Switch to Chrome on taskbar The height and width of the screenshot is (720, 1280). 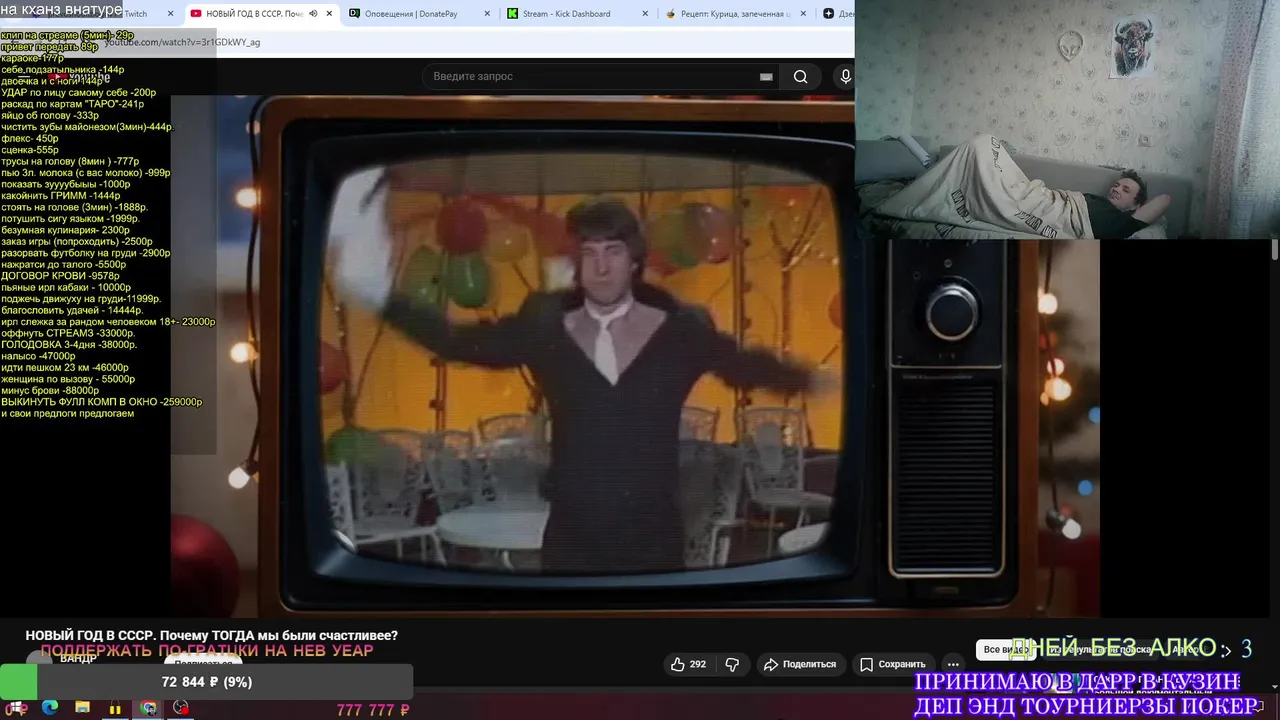149,708
